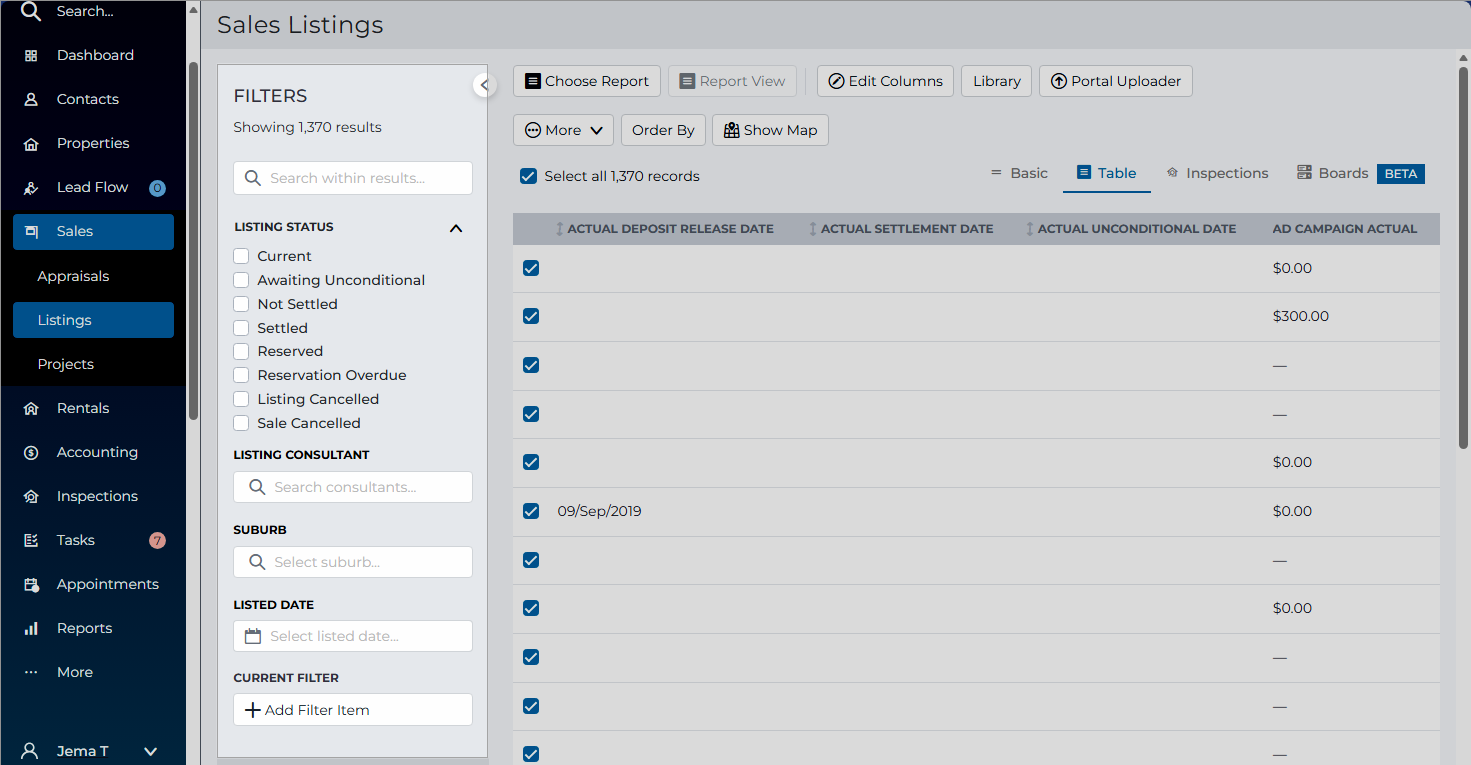This screenshot has height=765, width=1471.
Task: Tick the Sale Cancelled checkbox
Action: pyautogui.click(x=241, y=424)
